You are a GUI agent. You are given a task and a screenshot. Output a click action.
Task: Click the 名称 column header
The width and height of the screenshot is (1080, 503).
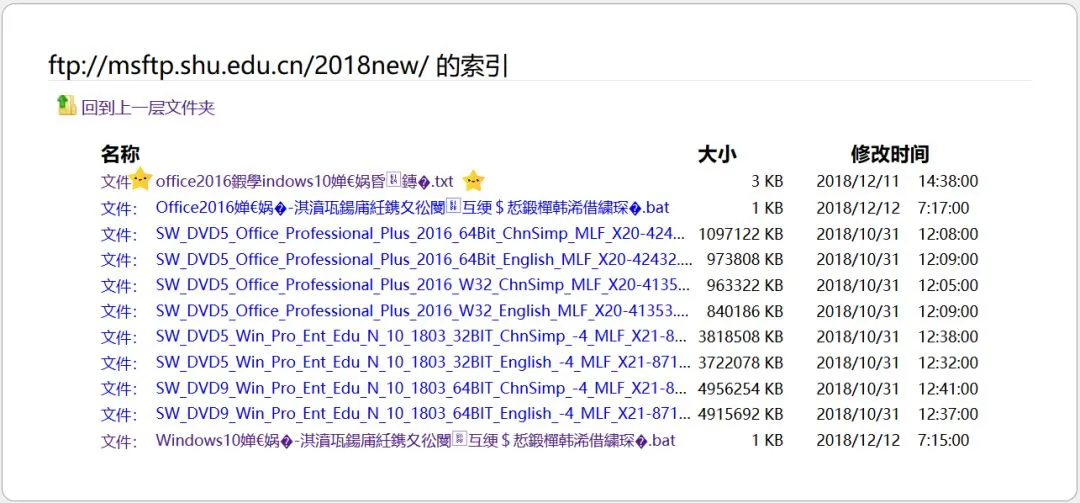tap(121, 154)
